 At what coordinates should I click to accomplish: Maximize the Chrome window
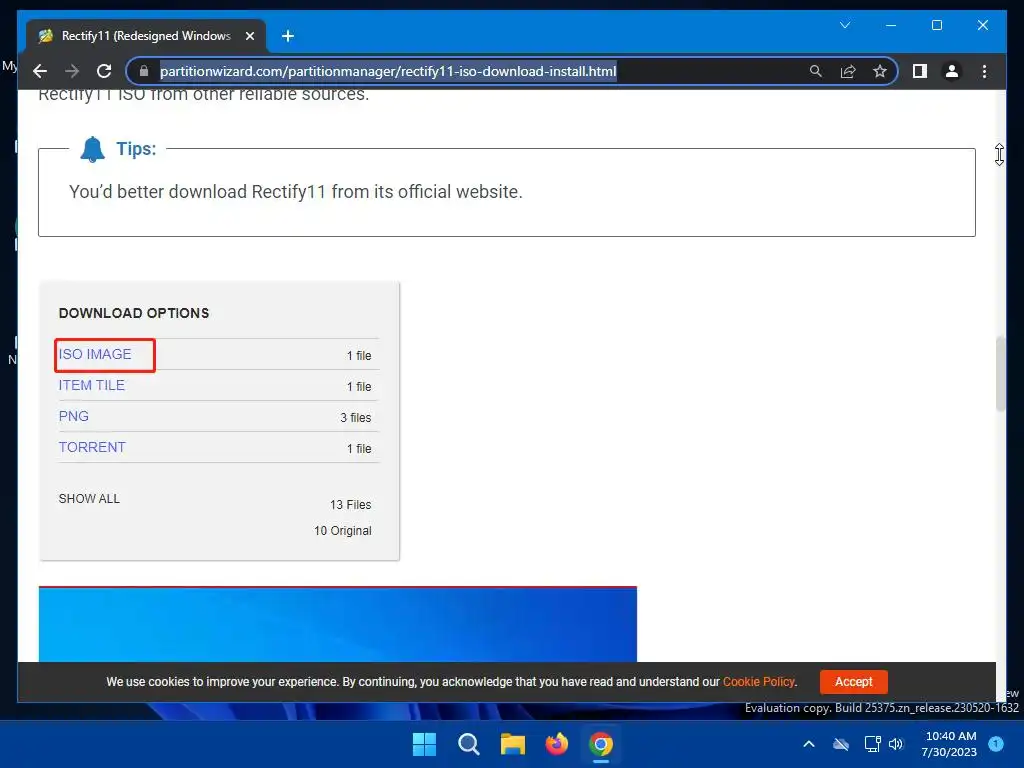(936, 25)
